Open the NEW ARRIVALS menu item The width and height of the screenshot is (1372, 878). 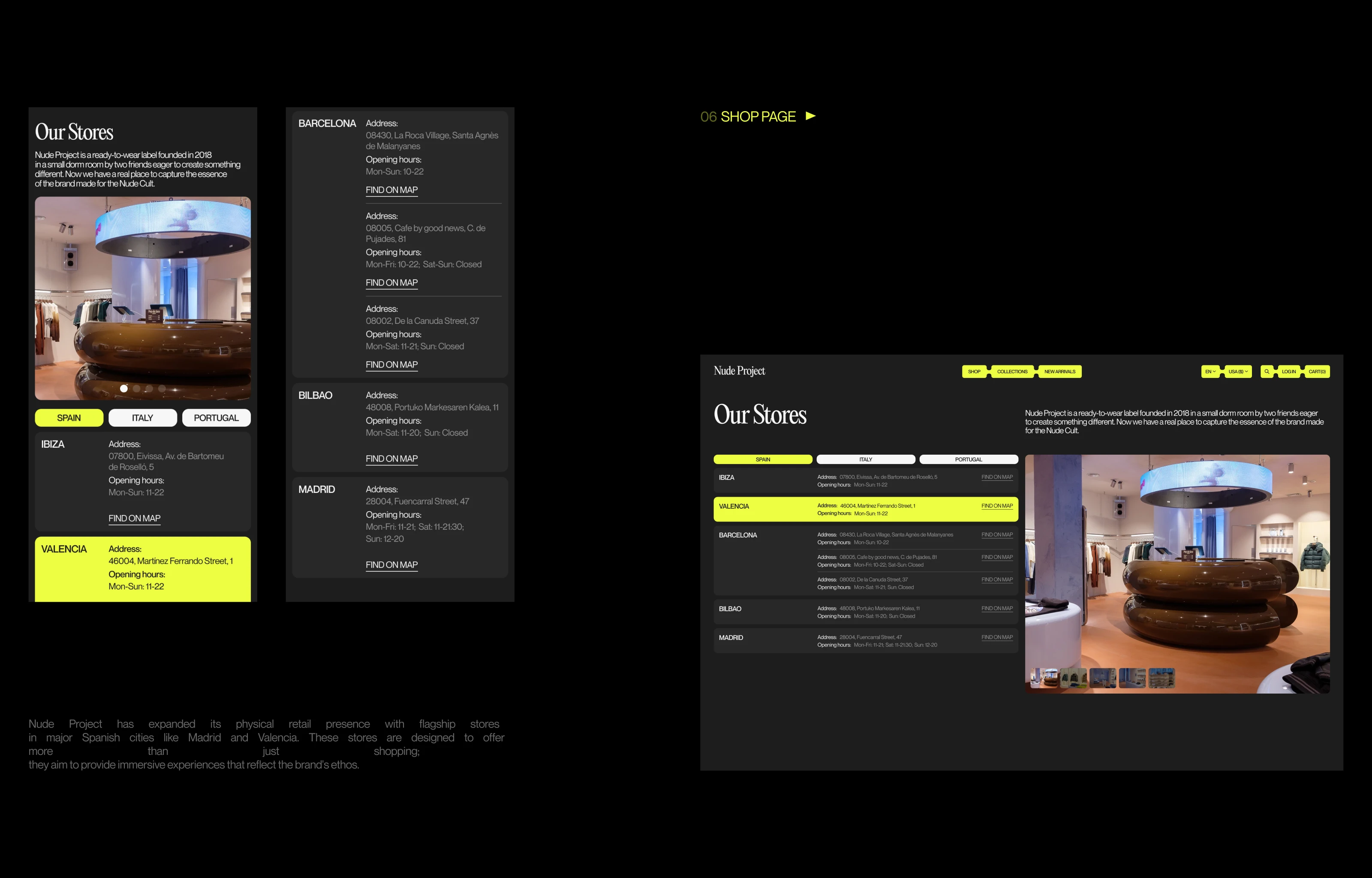pyautogui.click(x=1059, y=372)
